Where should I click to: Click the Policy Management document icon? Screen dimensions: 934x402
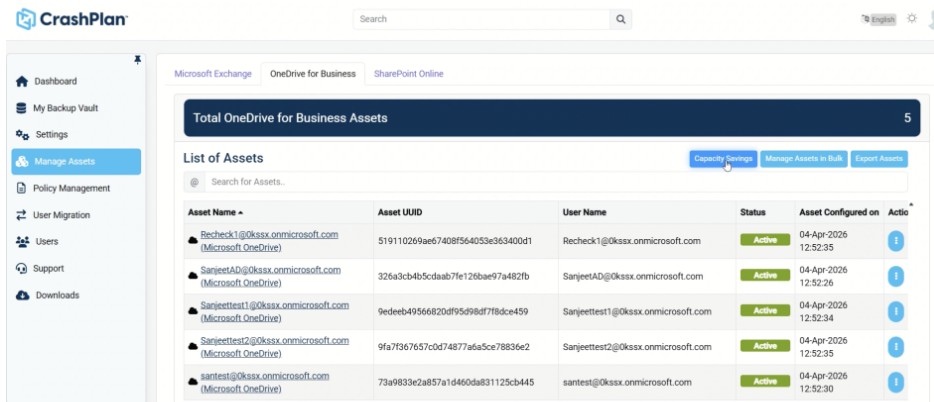21,188
